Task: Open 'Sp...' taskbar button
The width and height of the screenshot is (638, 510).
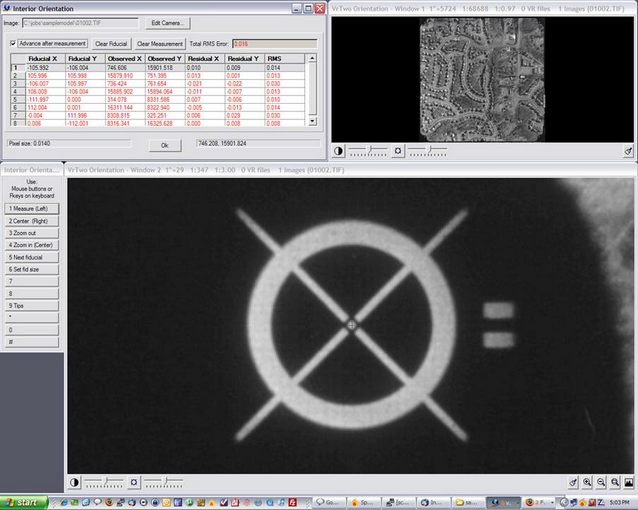Action: tap(365, 503)
